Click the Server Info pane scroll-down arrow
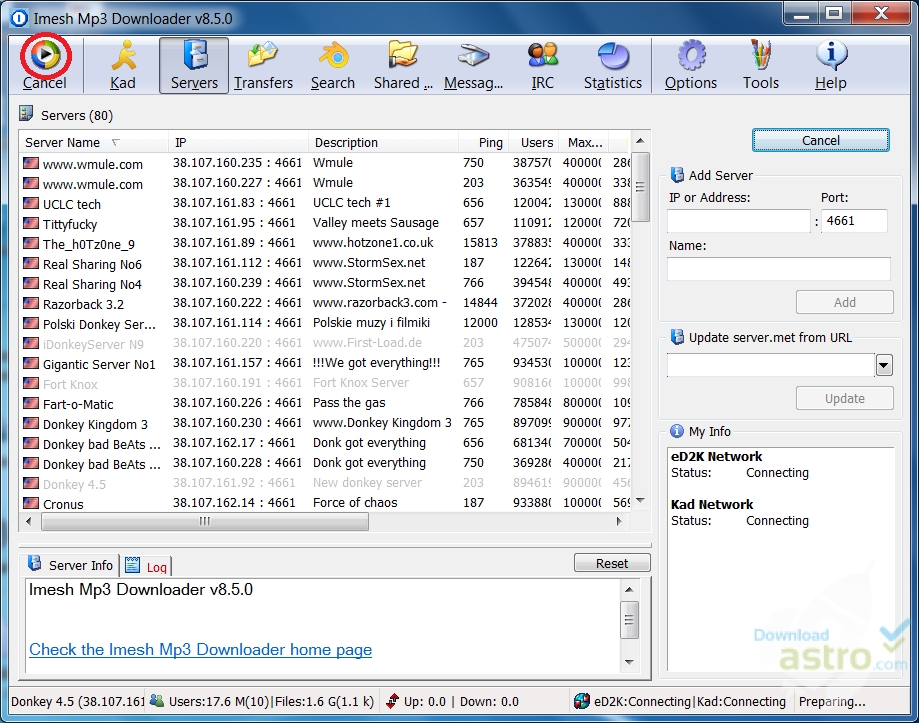Viewport: 919px width, 723px height. [x=629, y=662]
